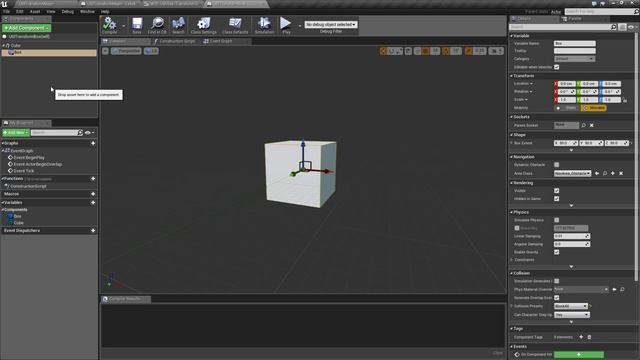Use selected asset arrow for Area Class

597,173
